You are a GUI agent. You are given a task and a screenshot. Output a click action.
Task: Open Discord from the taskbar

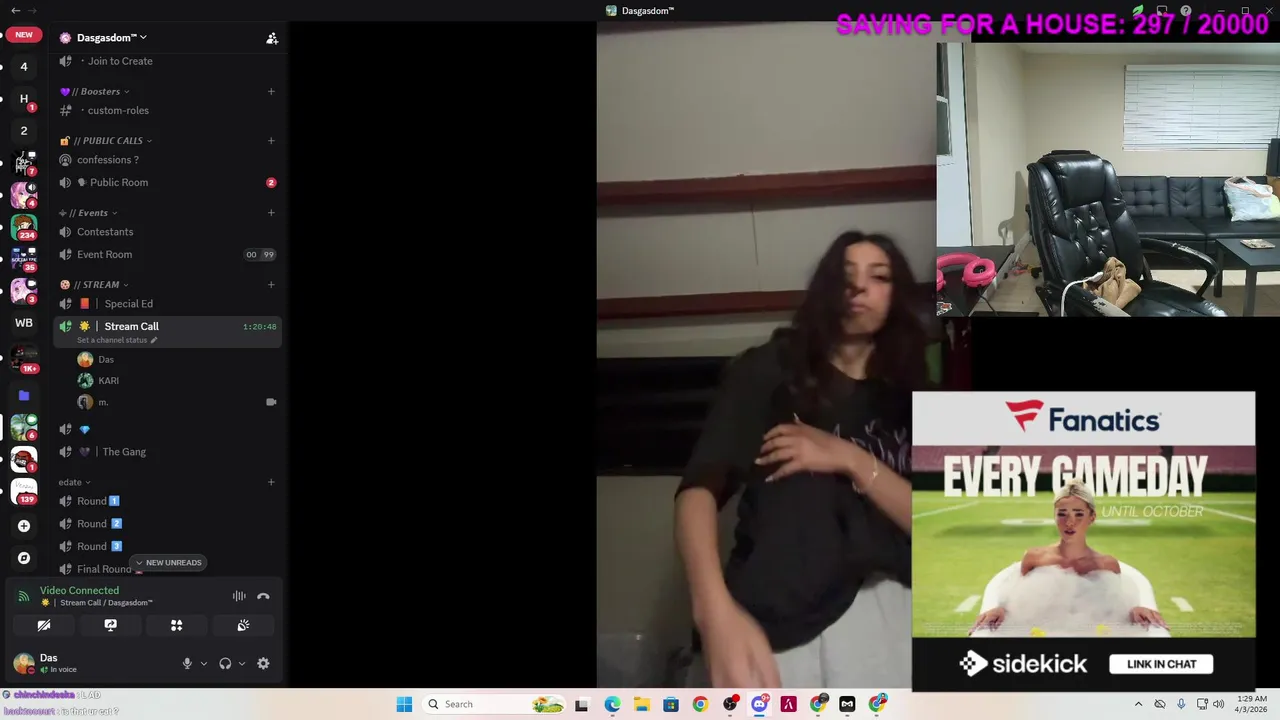point(759,704)
